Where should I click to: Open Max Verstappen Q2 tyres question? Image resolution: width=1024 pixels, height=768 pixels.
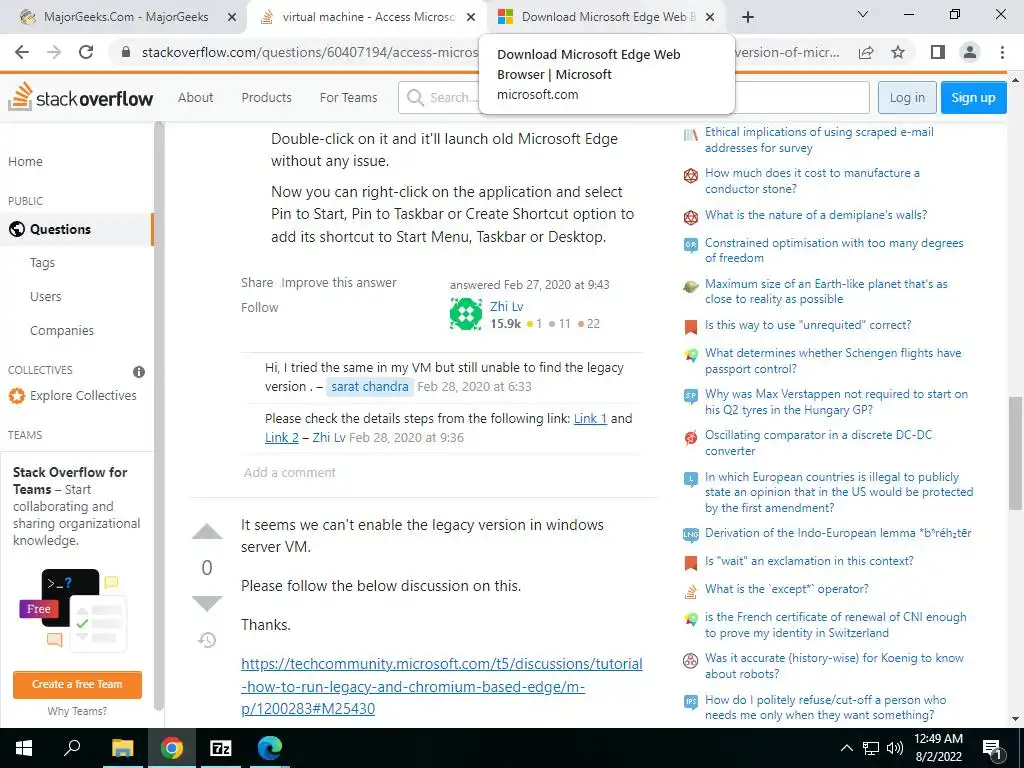click(x=836, y=402)
